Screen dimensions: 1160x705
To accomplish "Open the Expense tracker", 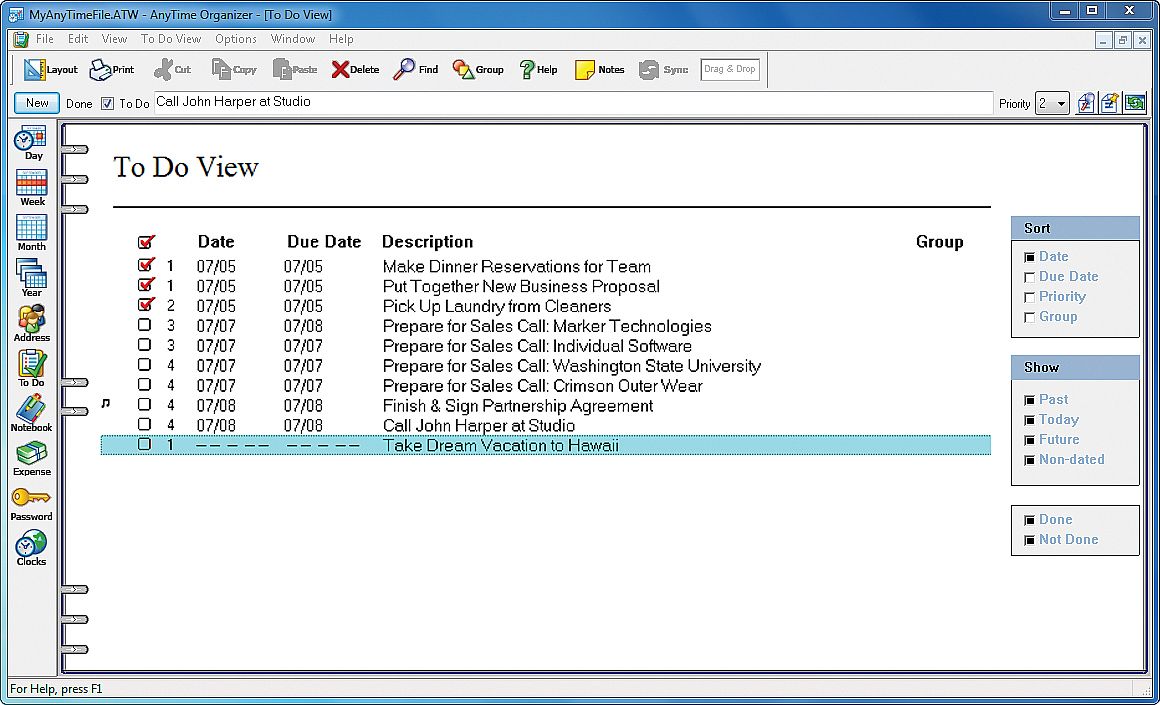I will 32,457.
